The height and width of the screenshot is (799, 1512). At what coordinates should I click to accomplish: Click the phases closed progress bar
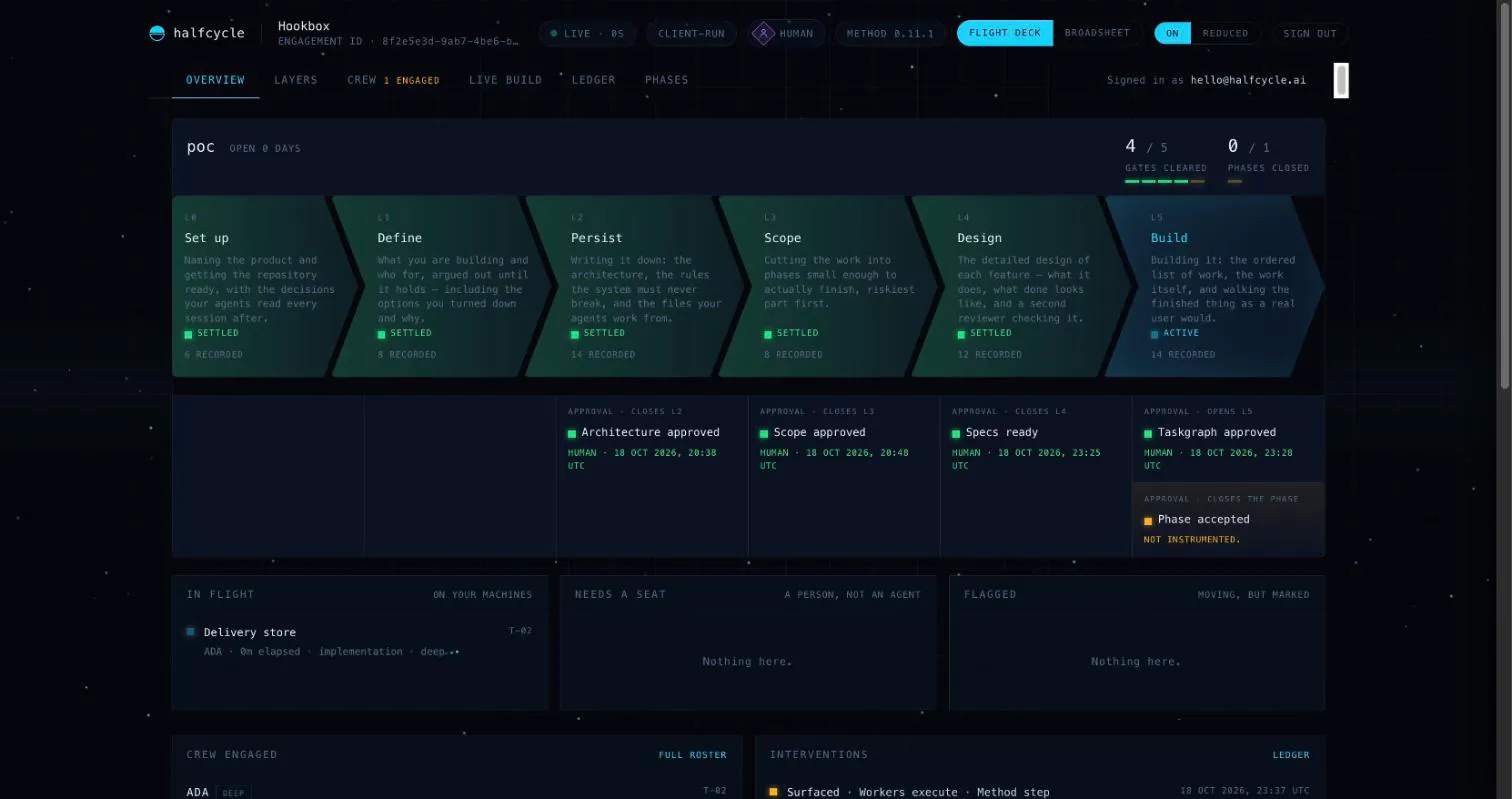tap(1235, 181)
